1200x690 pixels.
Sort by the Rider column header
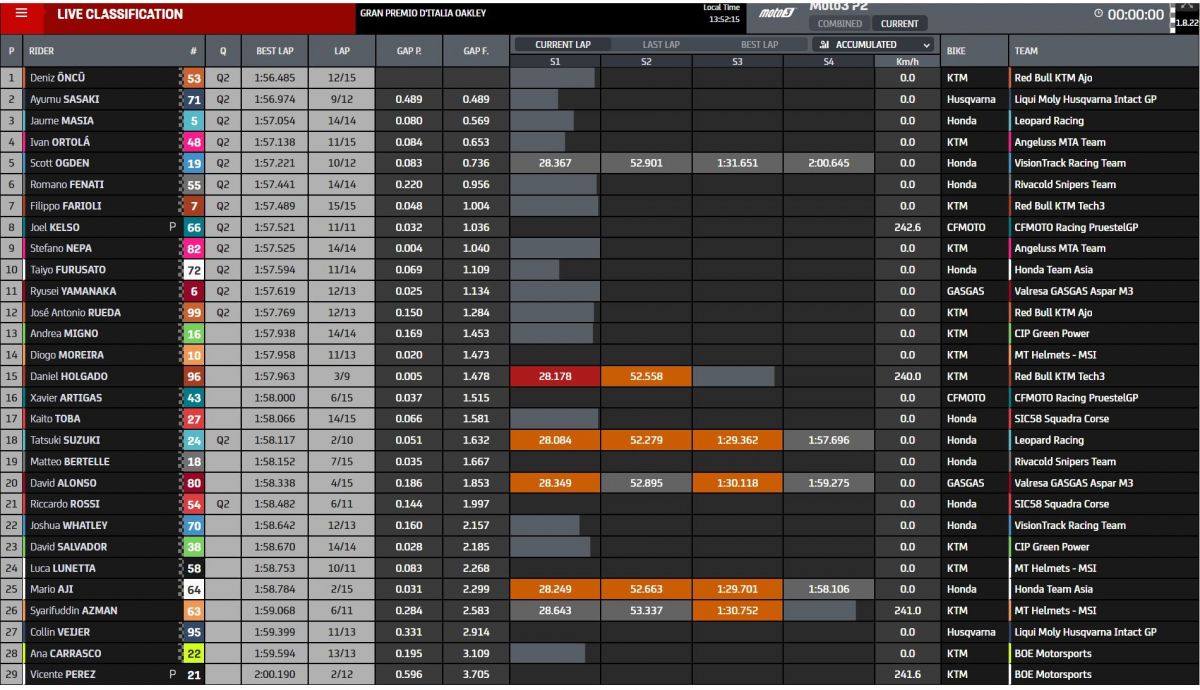(41, 50)
